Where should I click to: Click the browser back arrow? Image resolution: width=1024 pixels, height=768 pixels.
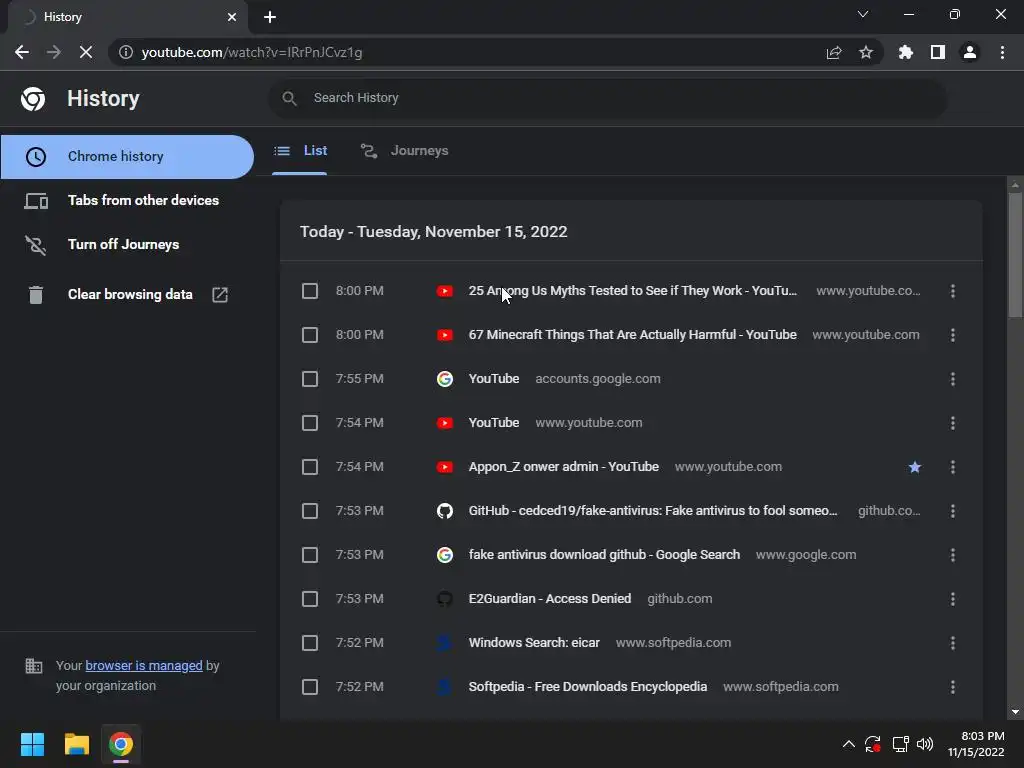coord(22,52)
